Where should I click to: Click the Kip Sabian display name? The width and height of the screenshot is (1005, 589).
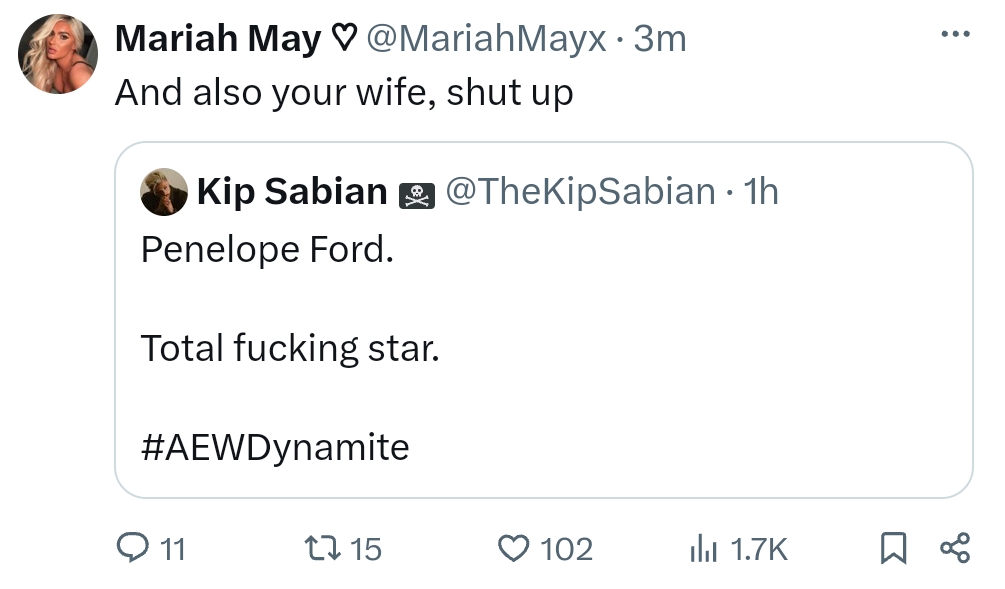coord(292,191)
